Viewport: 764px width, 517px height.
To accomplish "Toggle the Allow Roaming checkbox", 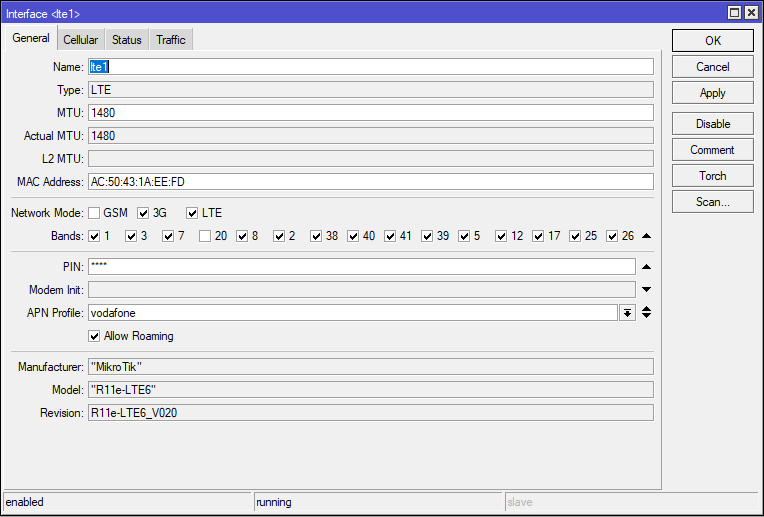I will tap(94, 336).
